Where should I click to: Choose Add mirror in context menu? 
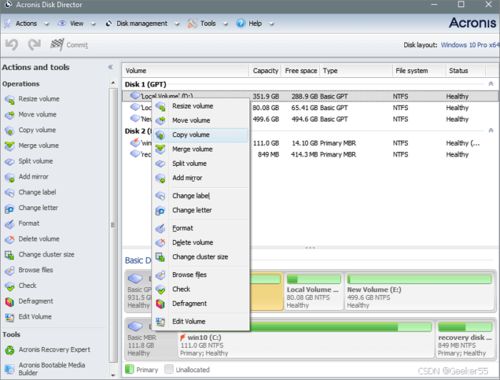[x=201, y=178]
